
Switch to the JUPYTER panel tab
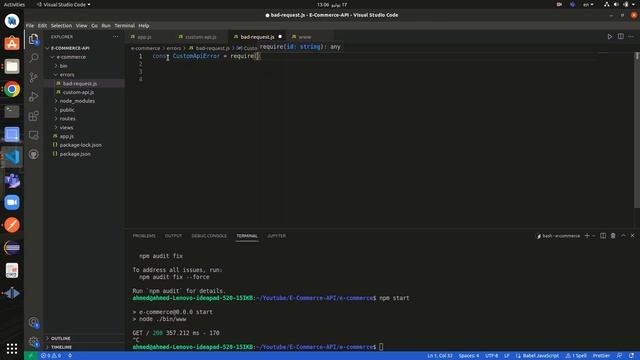pyautogui.click(x=276, y=236)
